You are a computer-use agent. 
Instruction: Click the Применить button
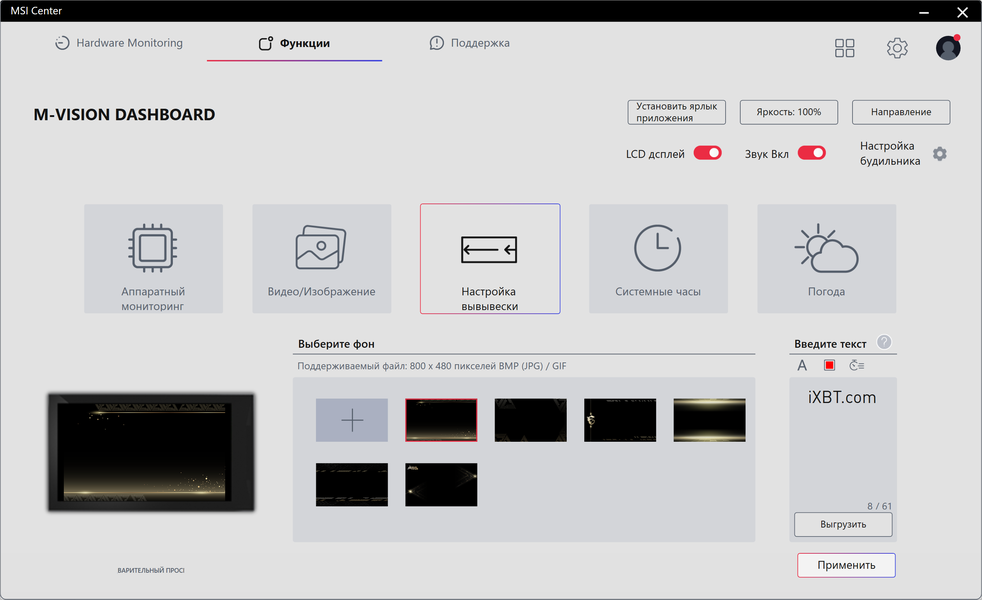846,565
